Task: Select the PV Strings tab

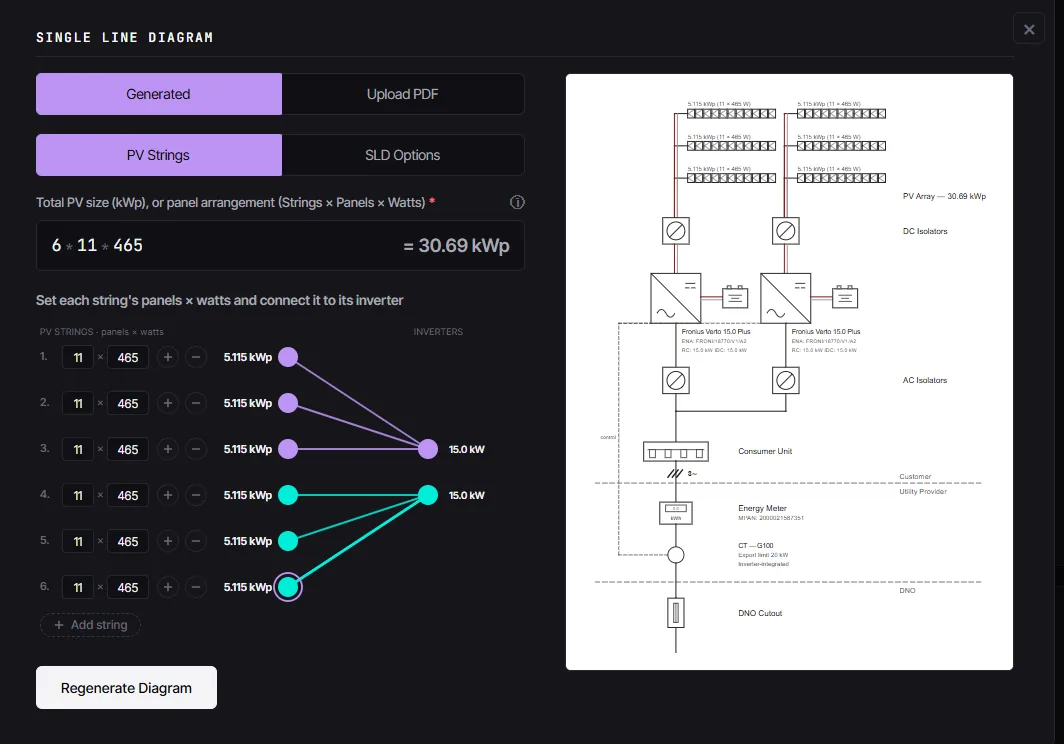Action: tap(159, 155)
